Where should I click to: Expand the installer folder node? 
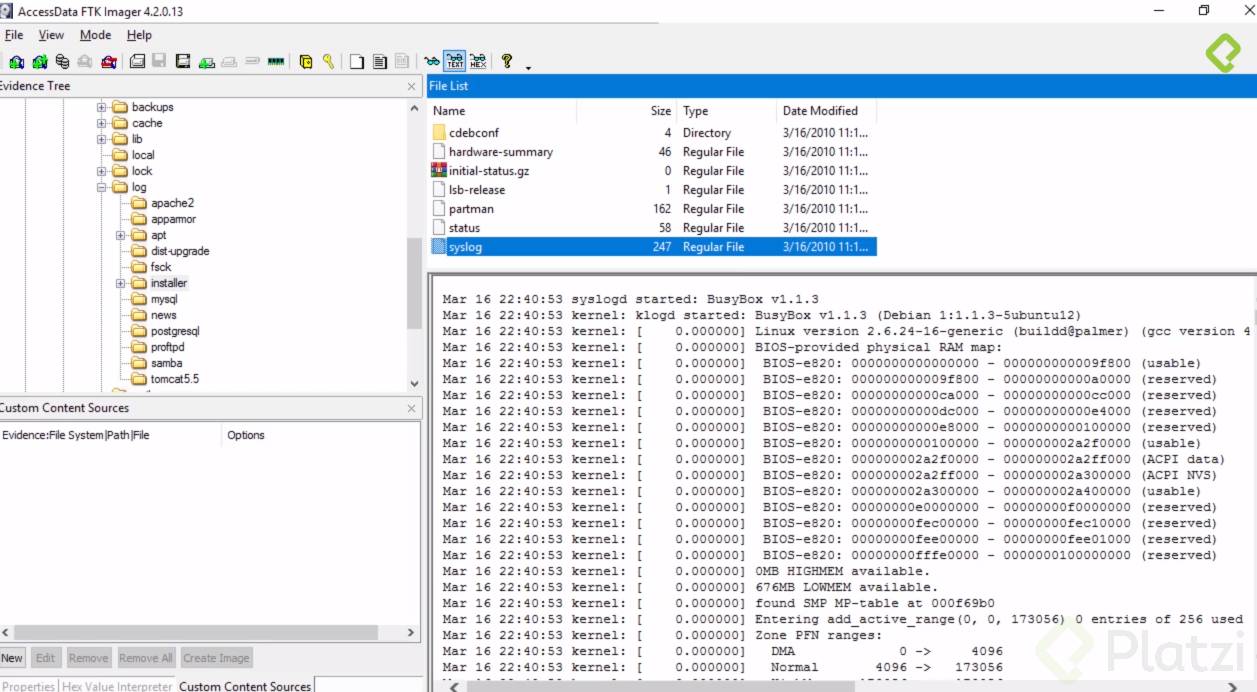tap(120, 283)
